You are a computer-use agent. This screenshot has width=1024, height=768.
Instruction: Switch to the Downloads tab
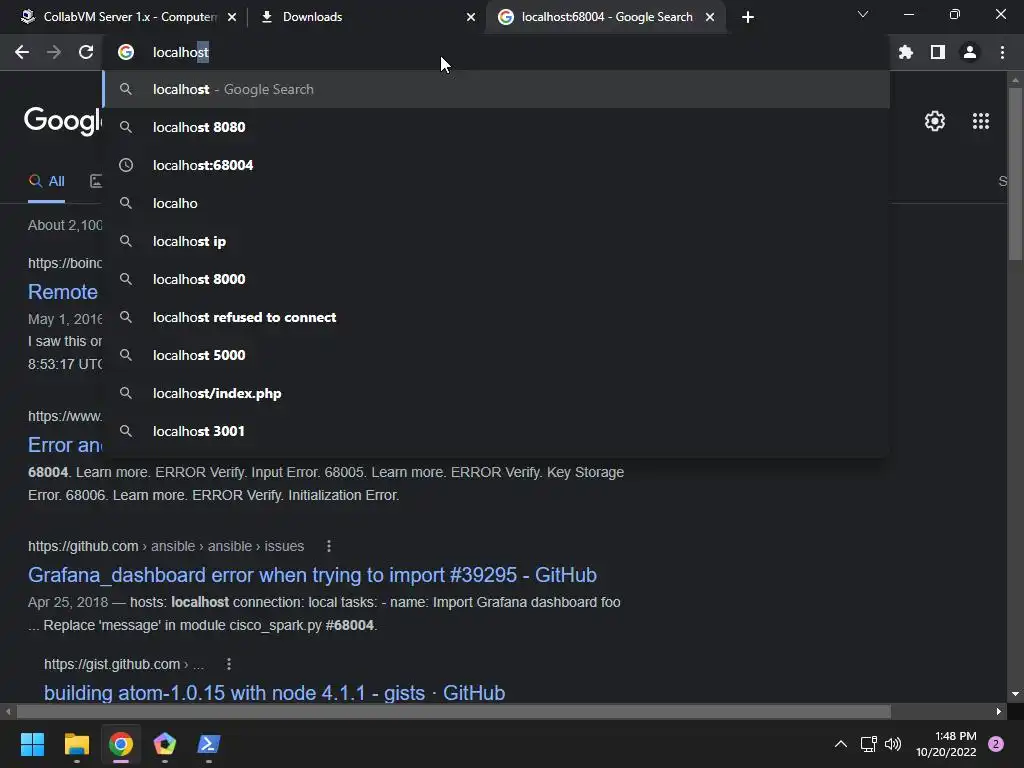(366, 17)
